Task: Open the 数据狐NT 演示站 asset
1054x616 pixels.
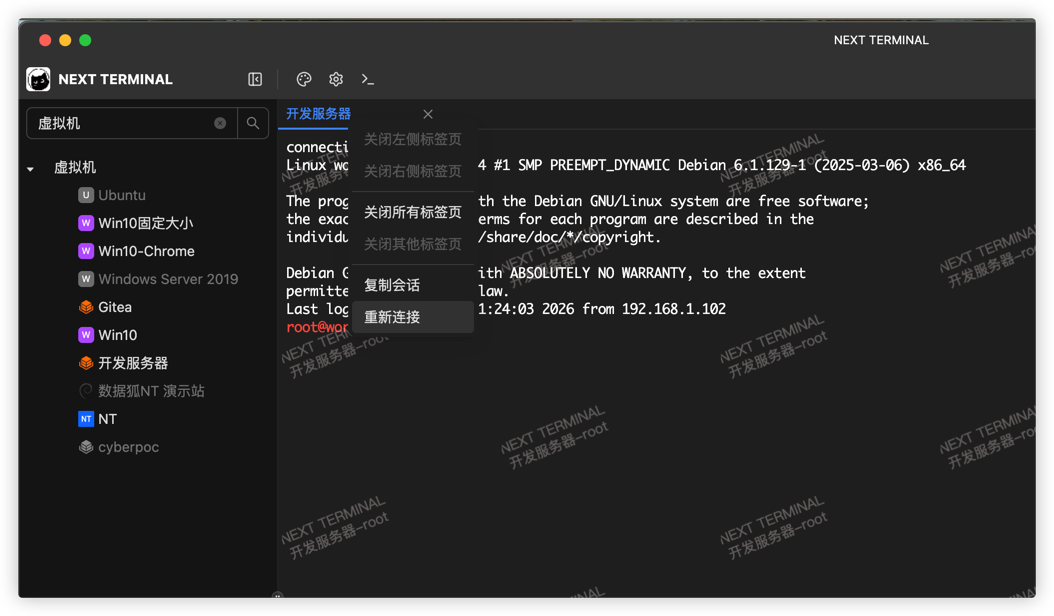Action: pos(151,391)
